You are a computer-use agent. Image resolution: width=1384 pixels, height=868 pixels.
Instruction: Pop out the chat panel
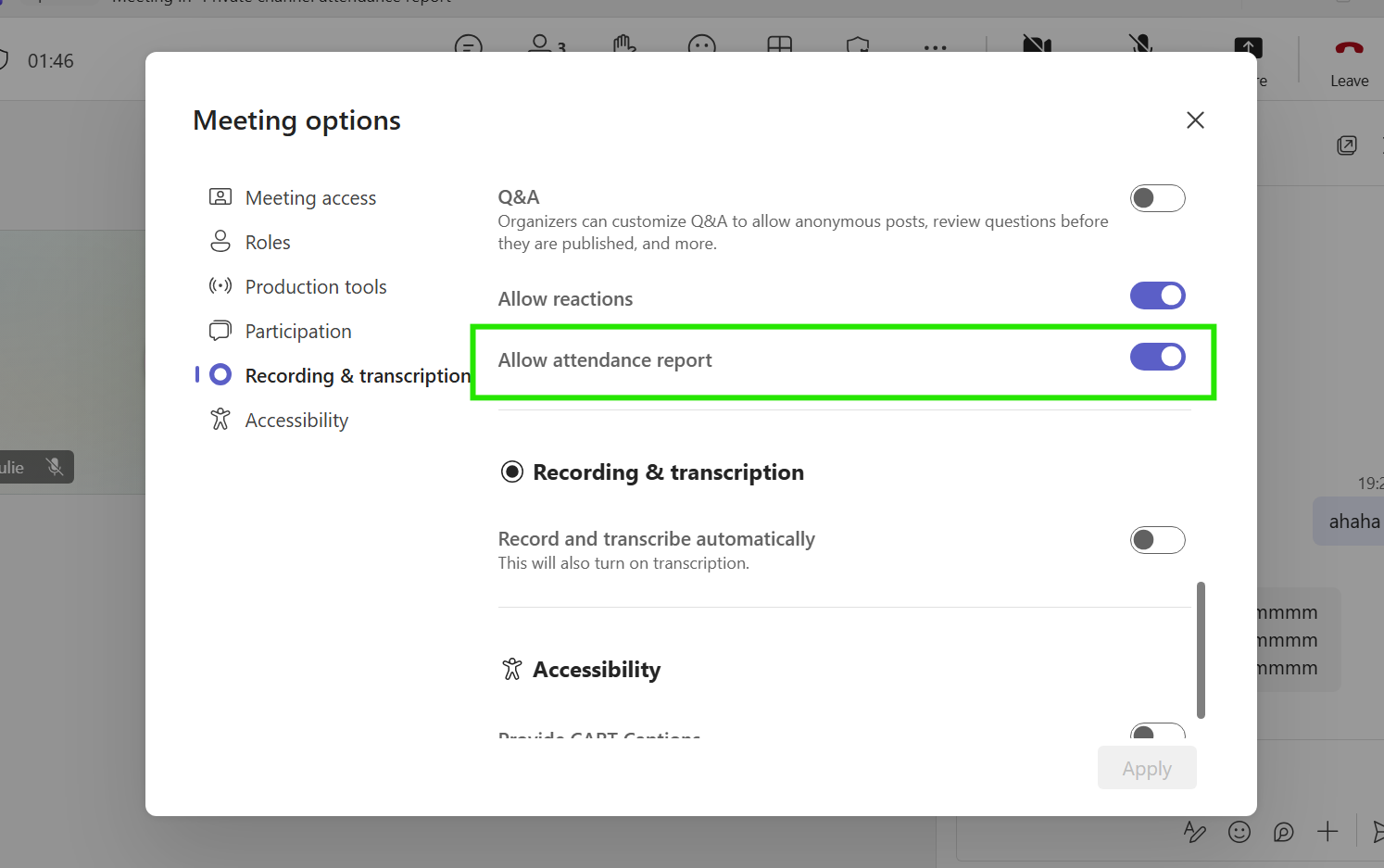coord(1347,145)
